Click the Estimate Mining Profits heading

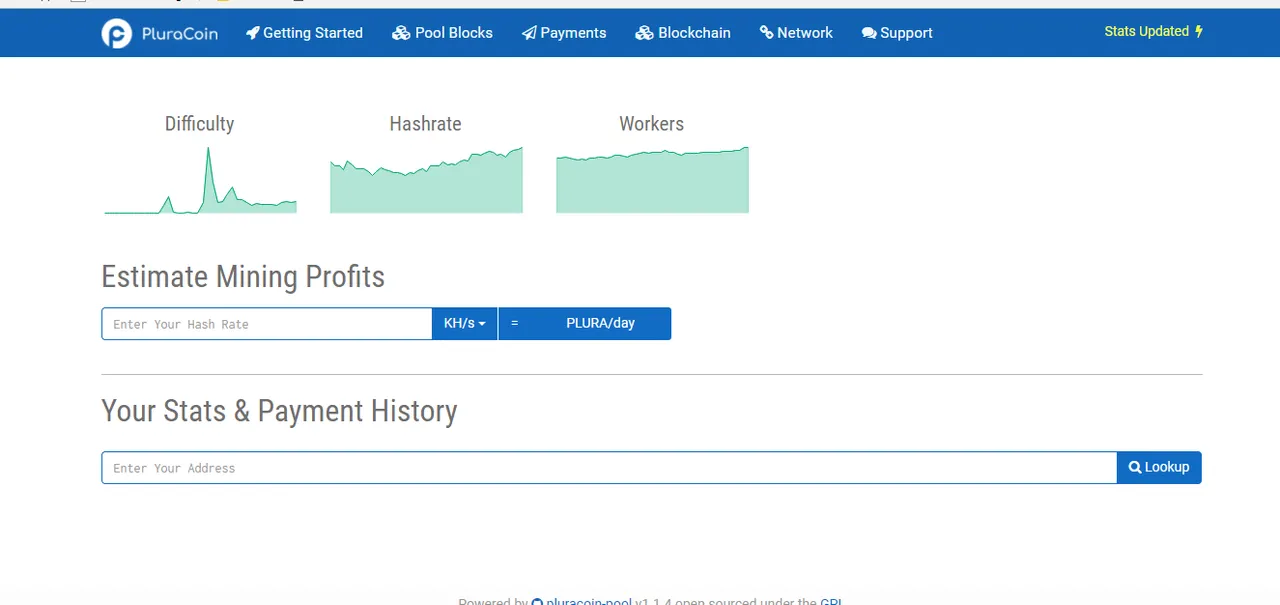coord(243,277)
